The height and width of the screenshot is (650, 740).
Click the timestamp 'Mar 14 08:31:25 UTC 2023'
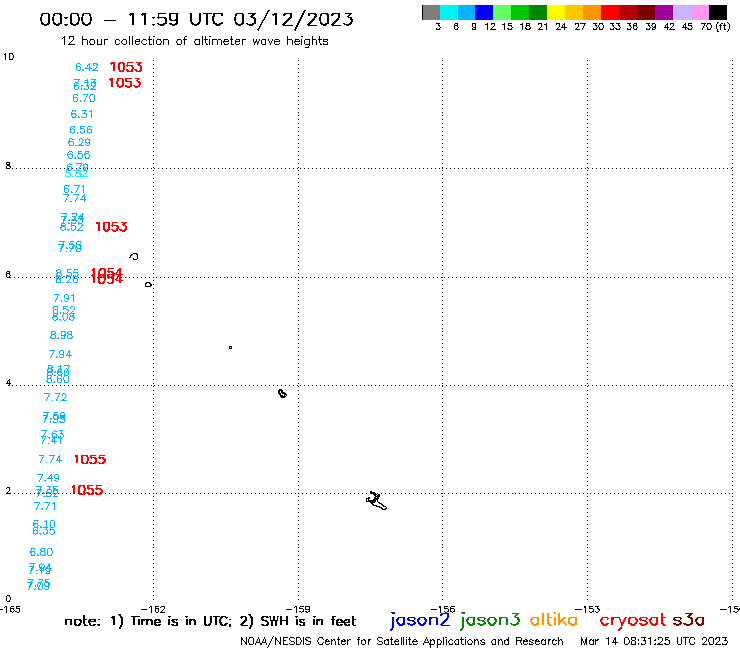[x=654, y=642]
